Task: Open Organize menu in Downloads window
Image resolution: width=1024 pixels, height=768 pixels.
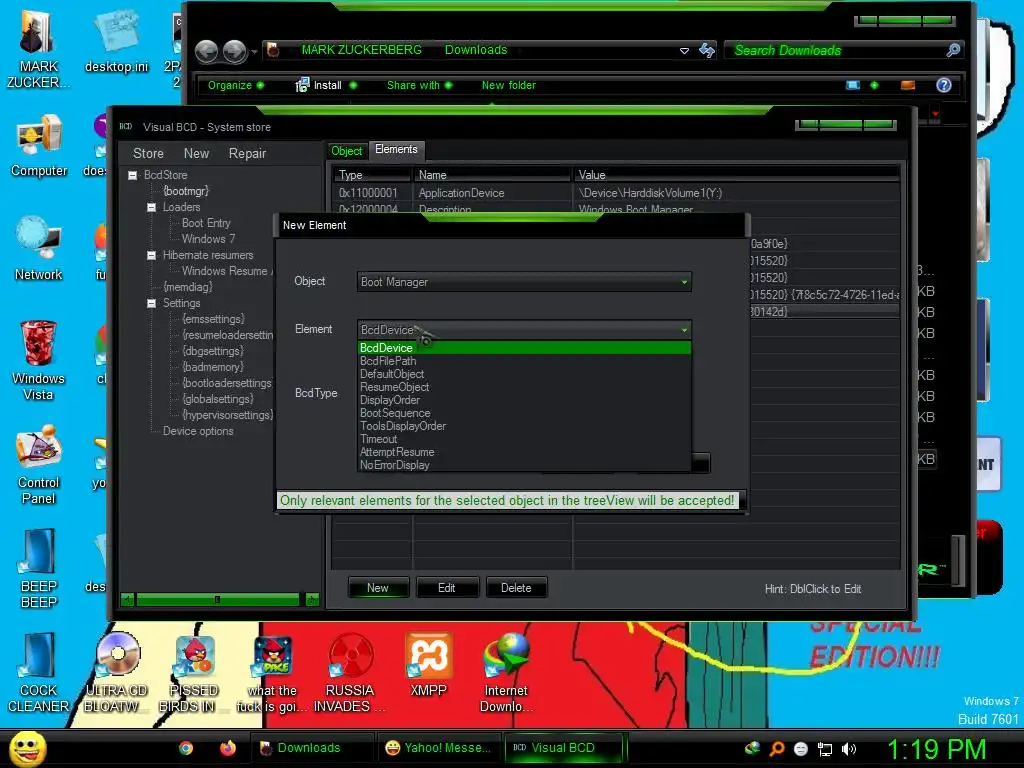Action: point(236,86)
